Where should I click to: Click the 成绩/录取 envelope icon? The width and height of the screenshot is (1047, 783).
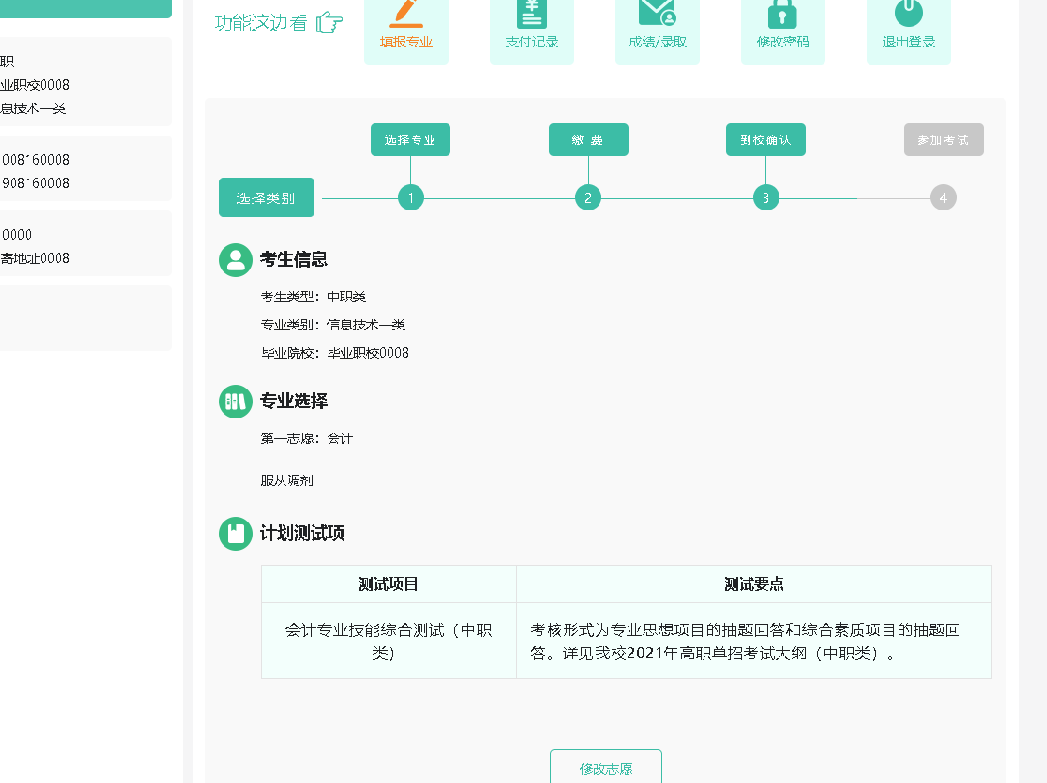(x=657, y=13)
